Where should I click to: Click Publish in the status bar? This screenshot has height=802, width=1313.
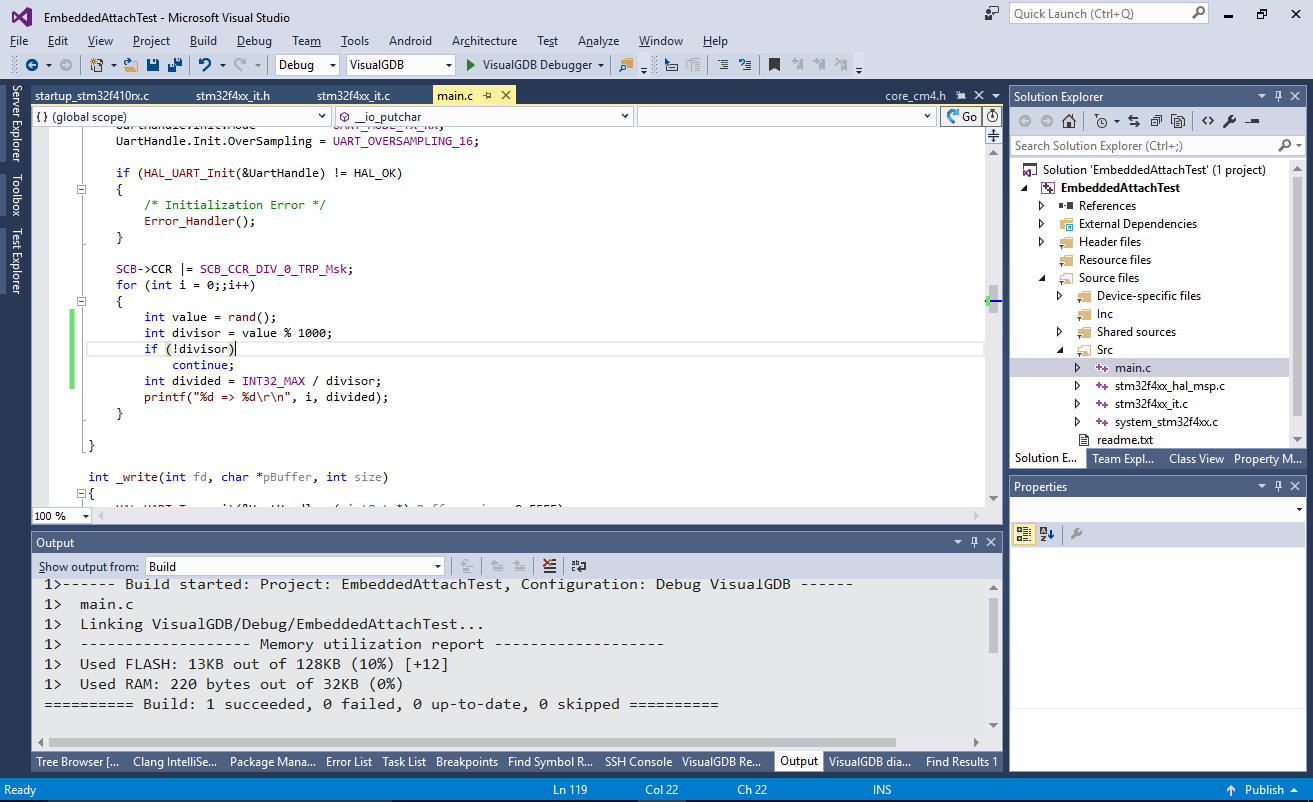point(1264,790)
